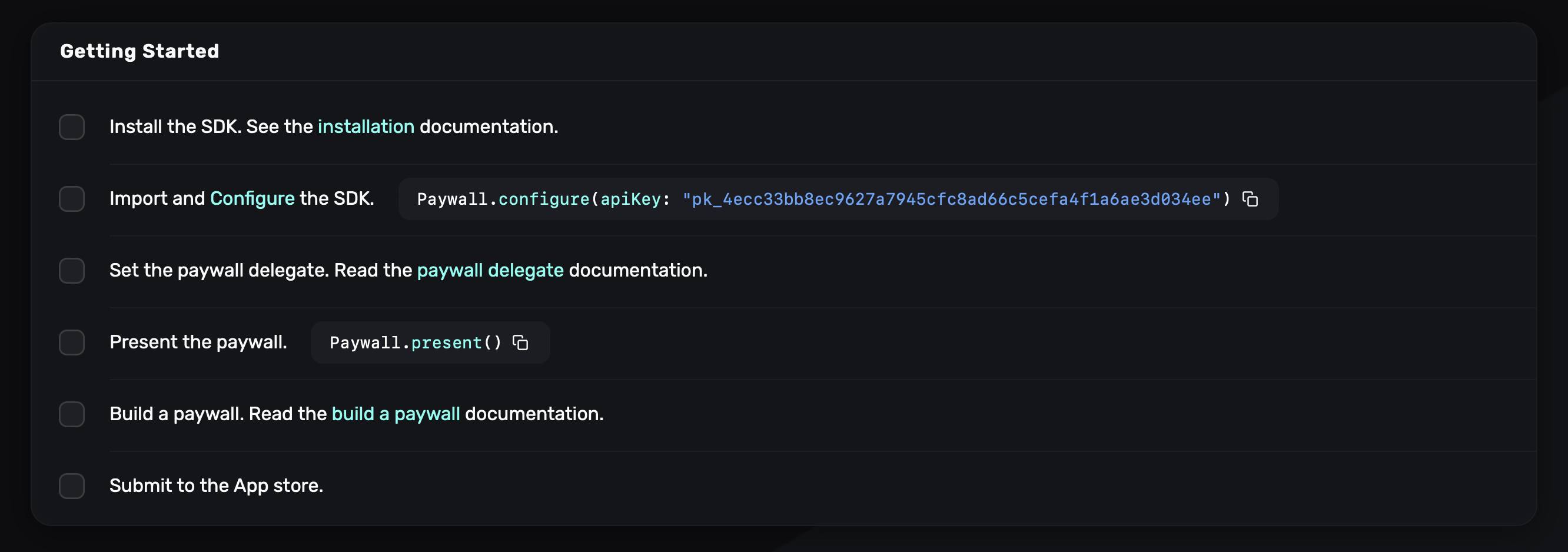Click the 'Install the SDK.' sentence text
This screenshot has width=1568, height=552.
click(x=175, y=127)
